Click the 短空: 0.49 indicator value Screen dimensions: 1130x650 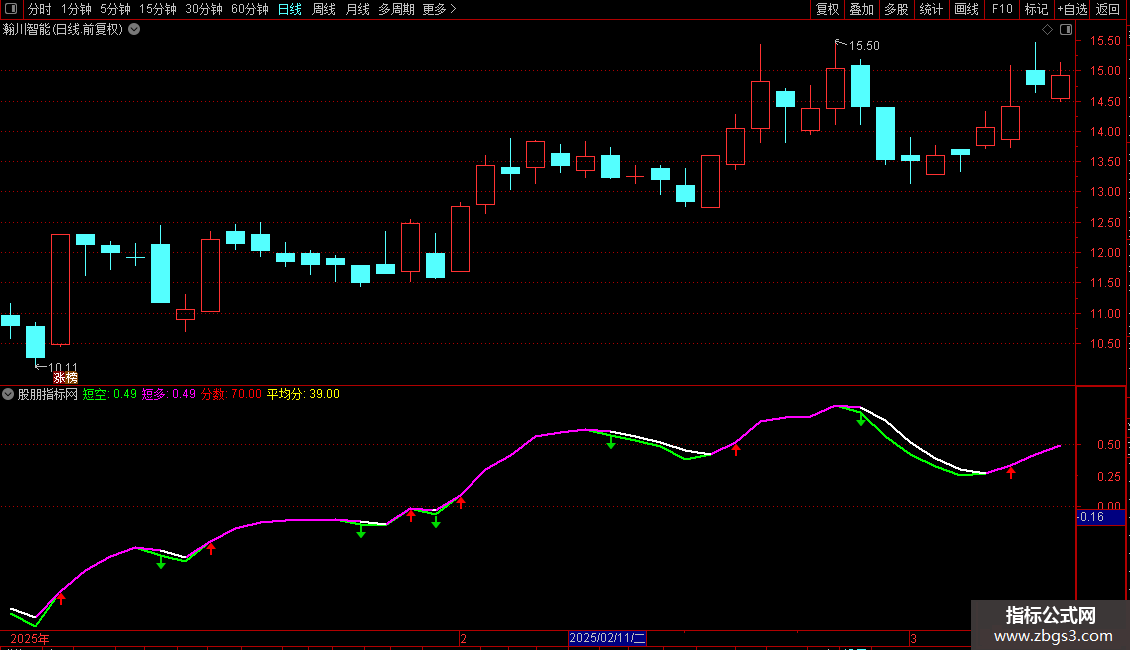point(110,394)
